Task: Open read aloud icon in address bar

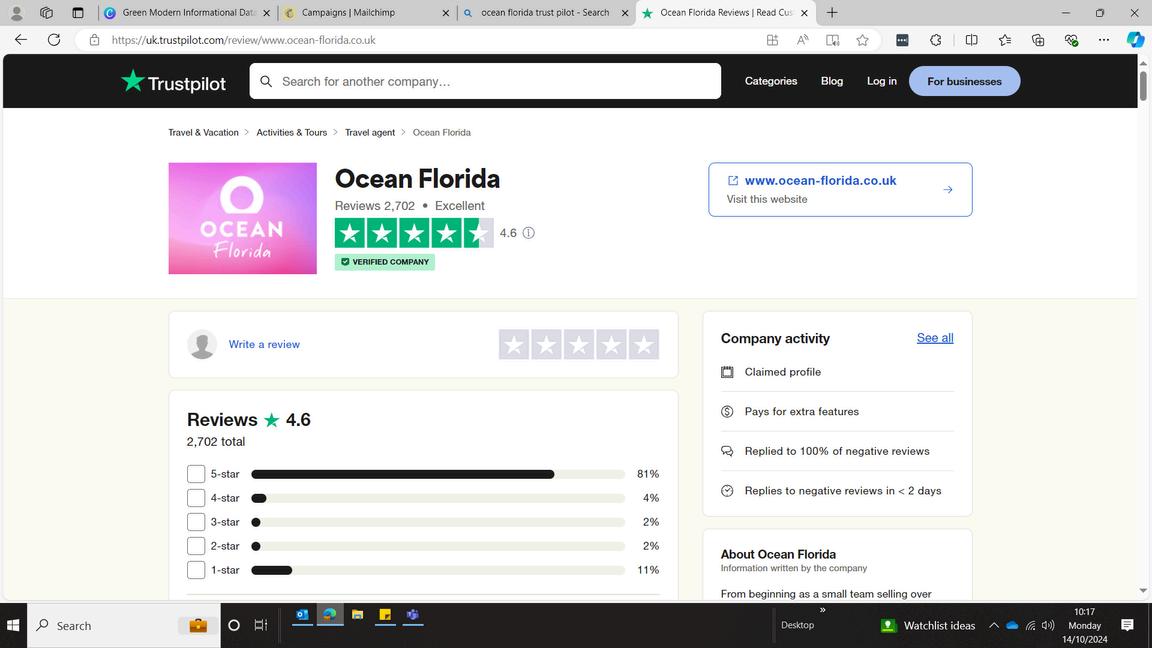Action: 802,40
